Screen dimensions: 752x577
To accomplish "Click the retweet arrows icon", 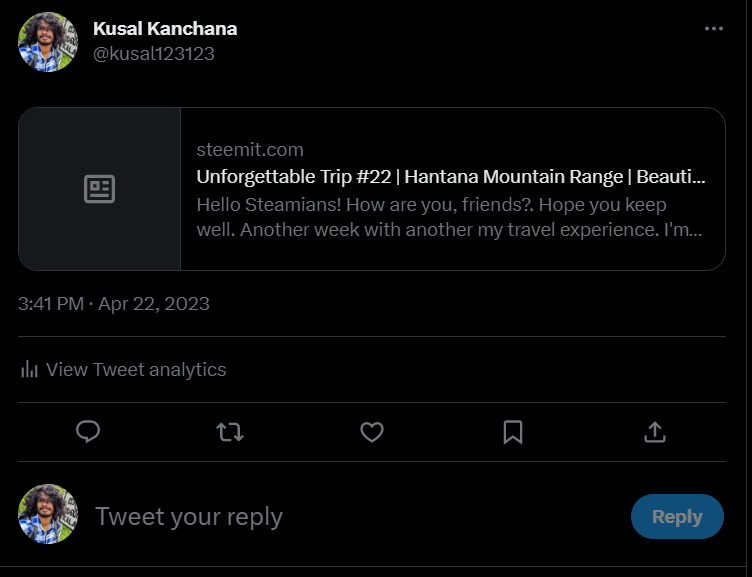I will pyautogui.click(x=230, y=431).
